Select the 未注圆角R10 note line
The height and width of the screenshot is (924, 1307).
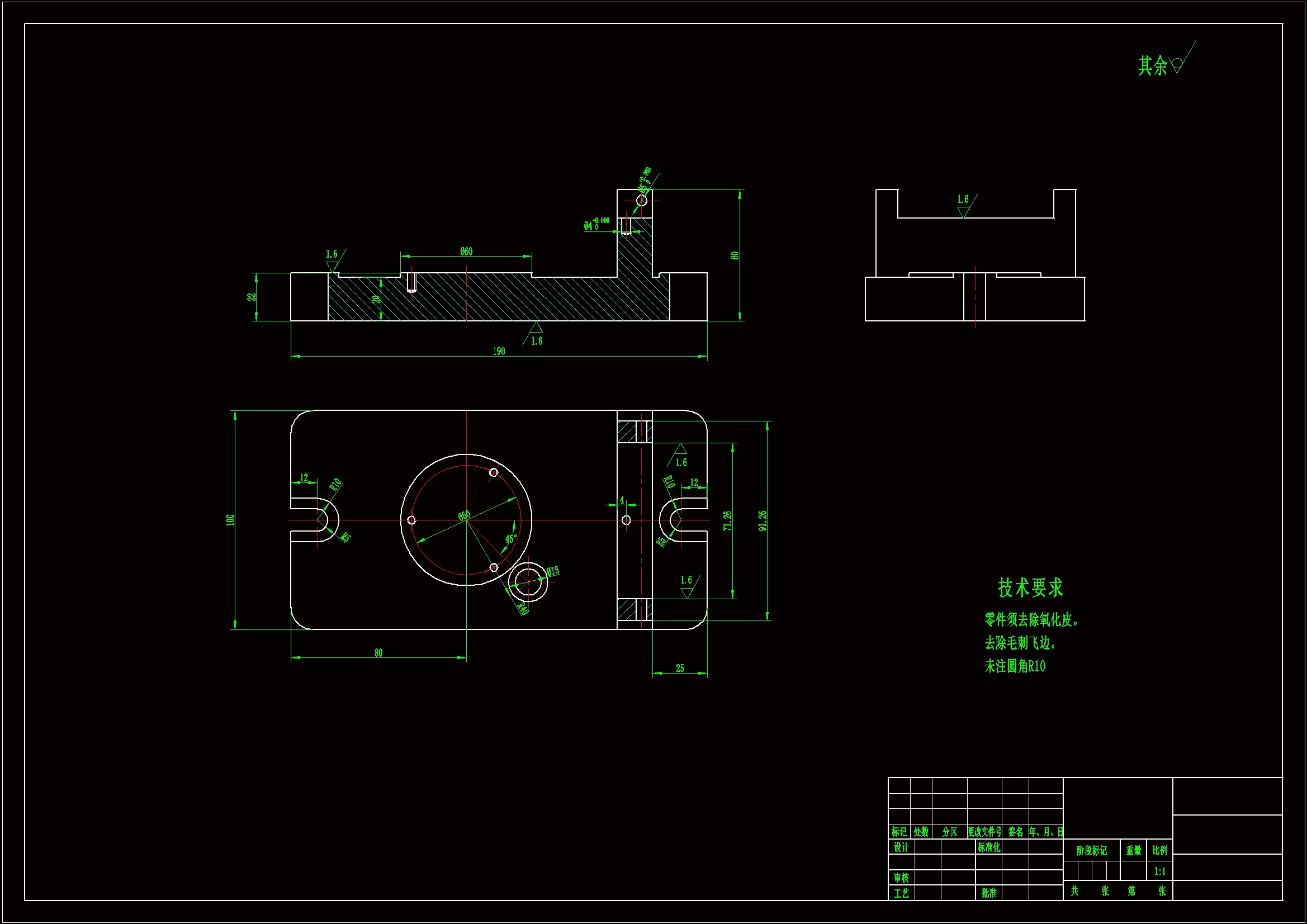[x=1015, y=666]
